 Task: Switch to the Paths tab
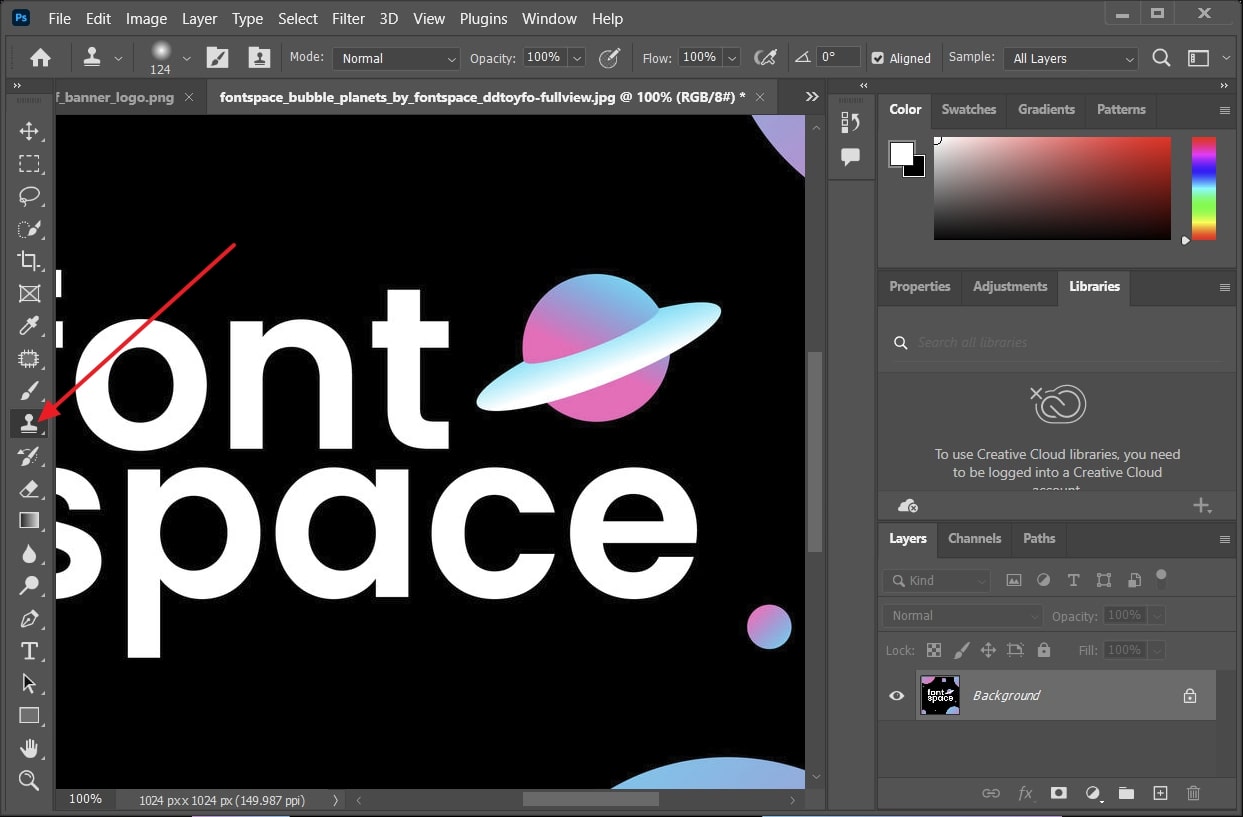1039,538
